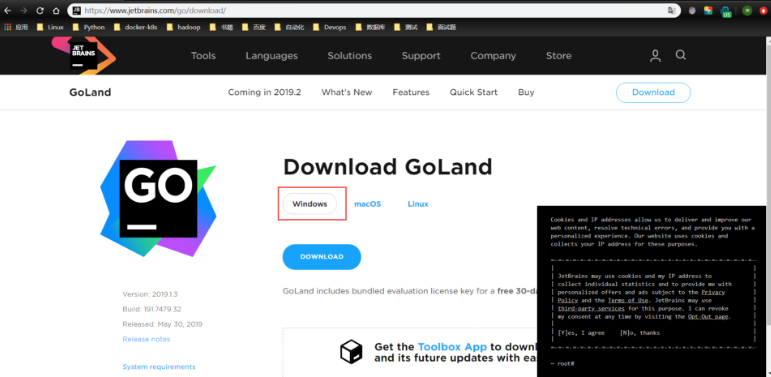The width and height of the screenshot is (771, 377).
Task: Select the macOS platform option
Action: tap(367, 203)
